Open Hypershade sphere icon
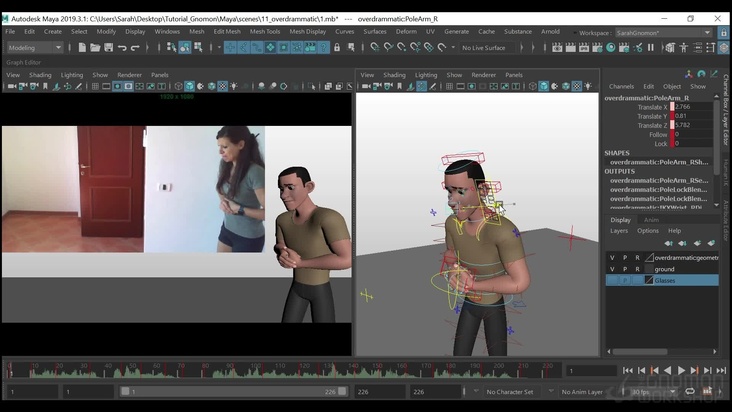The width and height of the screenshot is (732, 412). pos(611,48)
